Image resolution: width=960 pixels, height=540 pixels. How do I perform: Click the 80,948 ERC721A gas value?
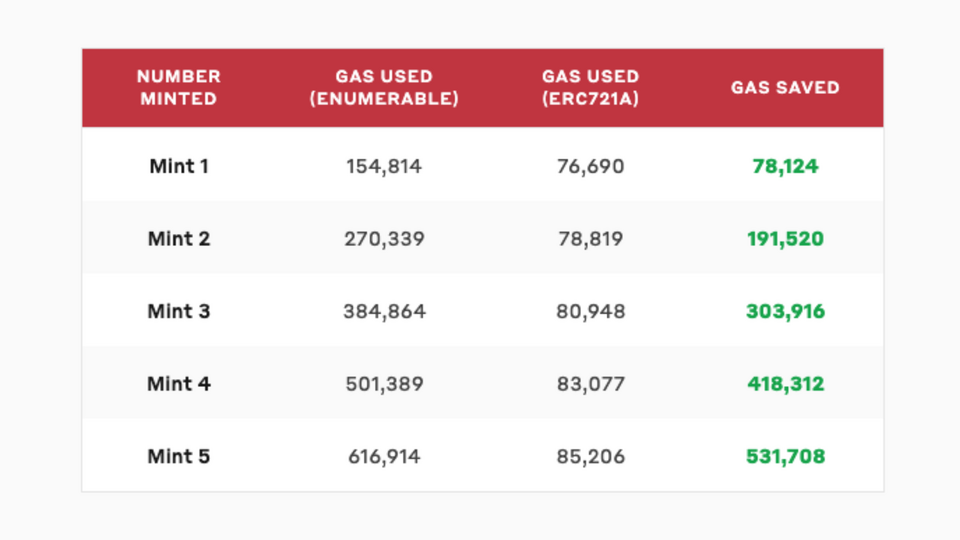[x=590, y=311]
